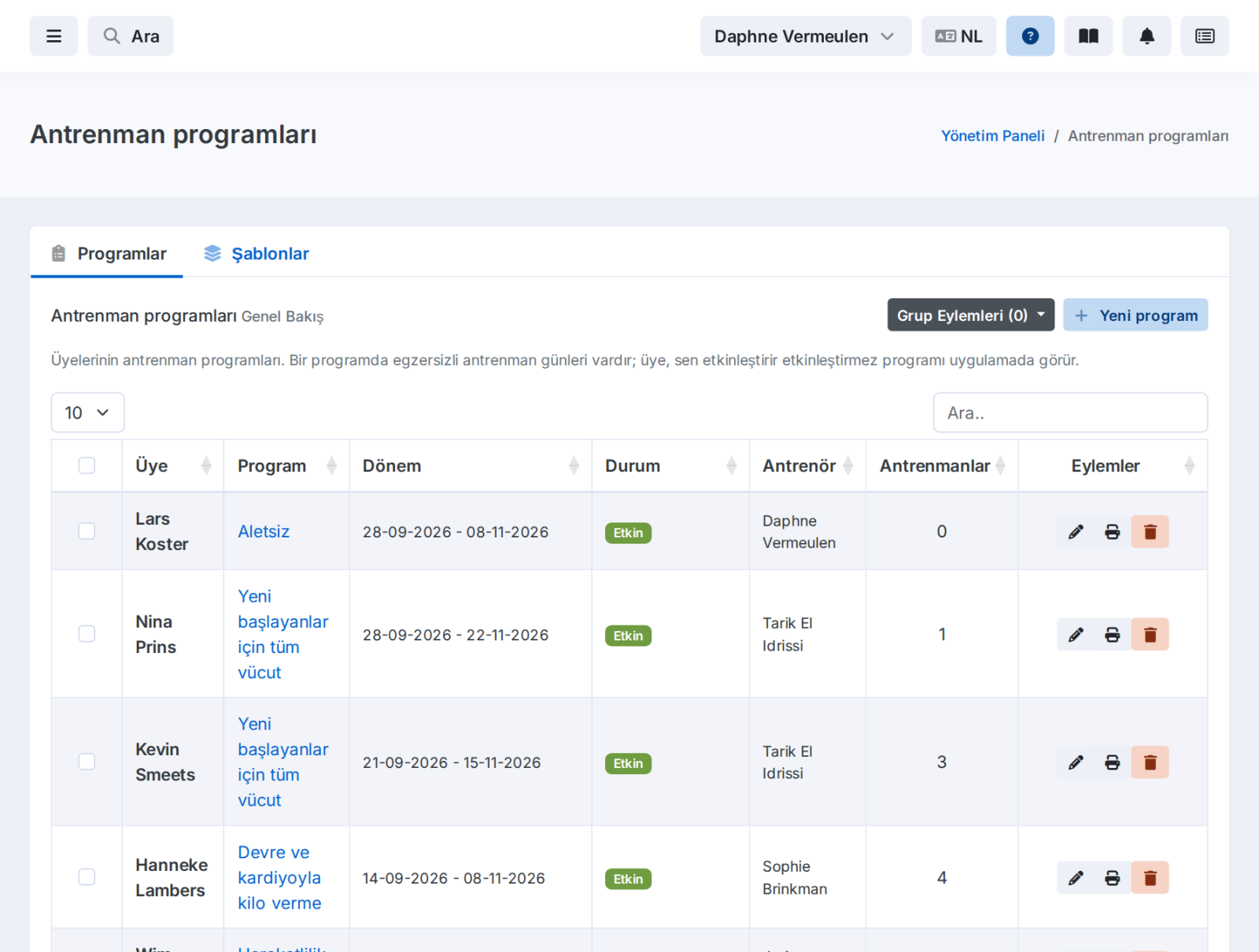Edit Lars Koster's program with pencil icon

coord(1076,532)
